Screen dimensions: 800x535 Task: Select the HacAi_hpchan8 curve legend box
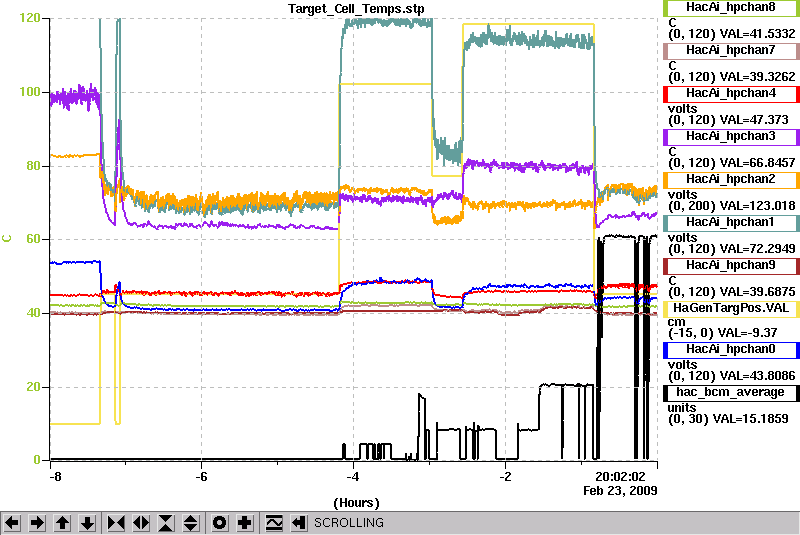pyautogui.click(x=731, y=8)
